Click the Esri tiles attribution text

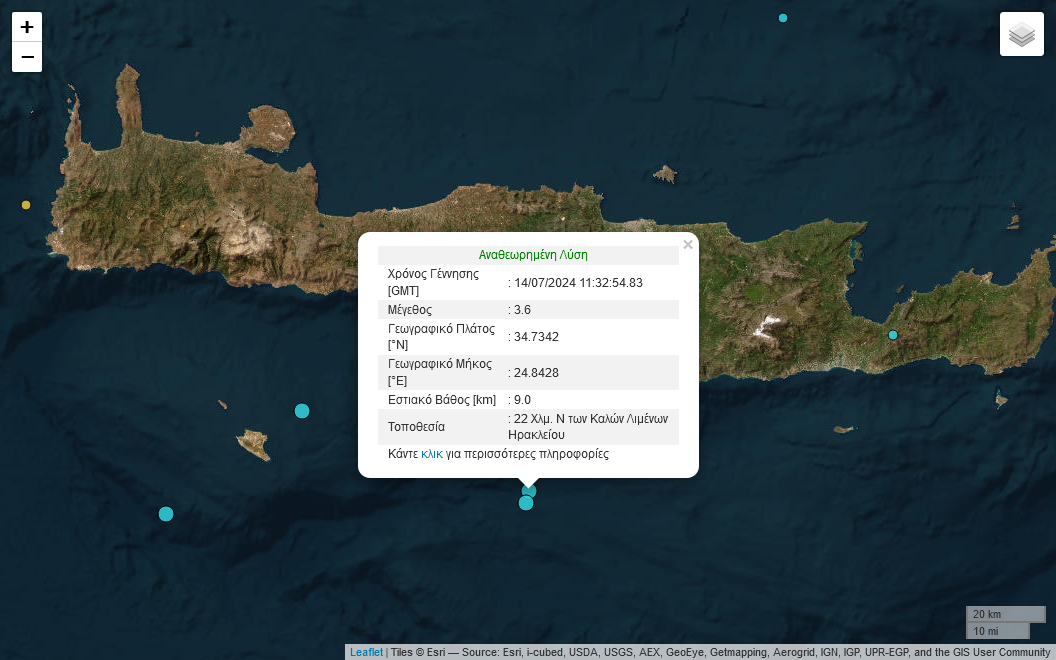(700, 652)
